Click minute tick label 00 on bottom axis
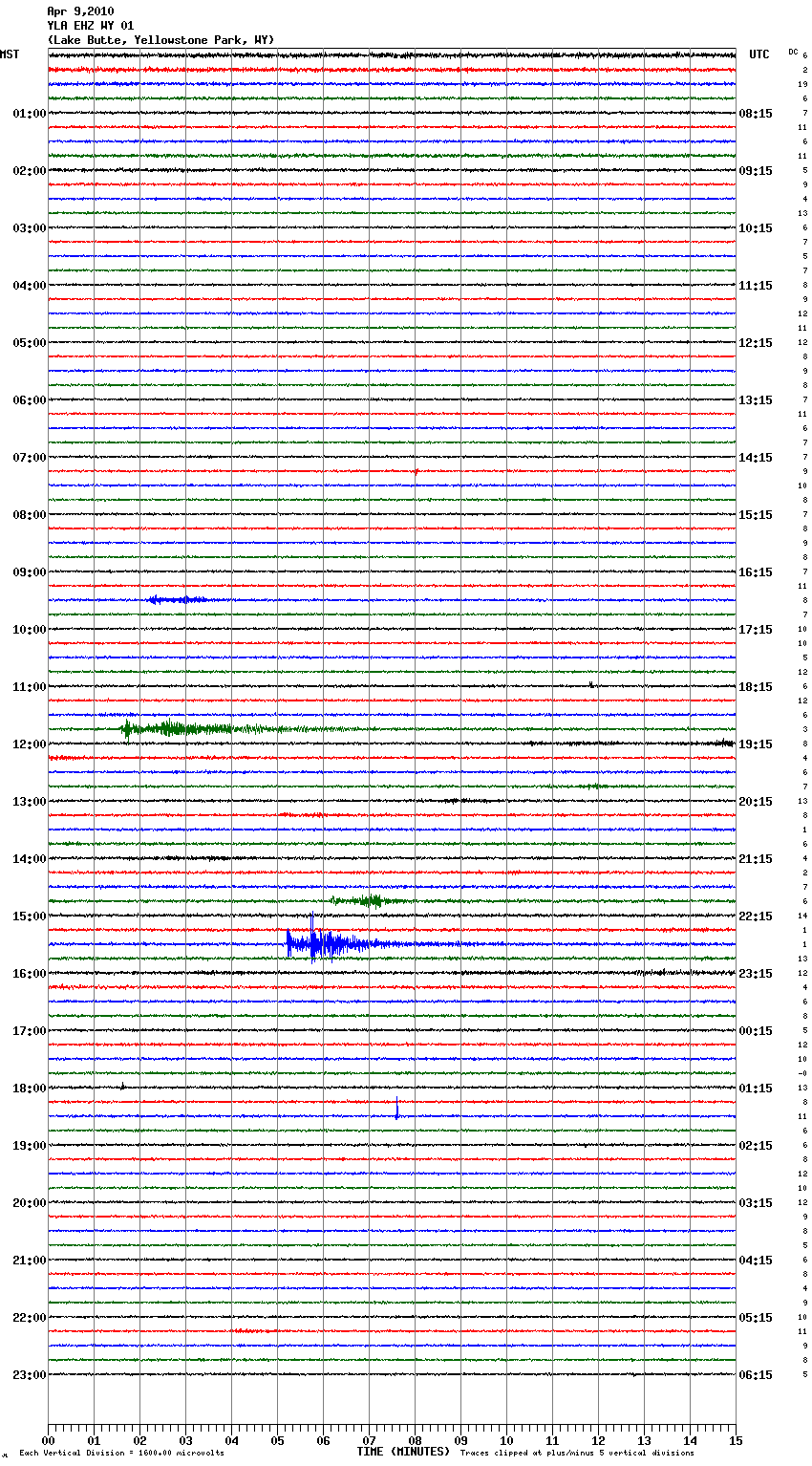The width and height of the screenshot is (812, 1466). pos(48,1440)
